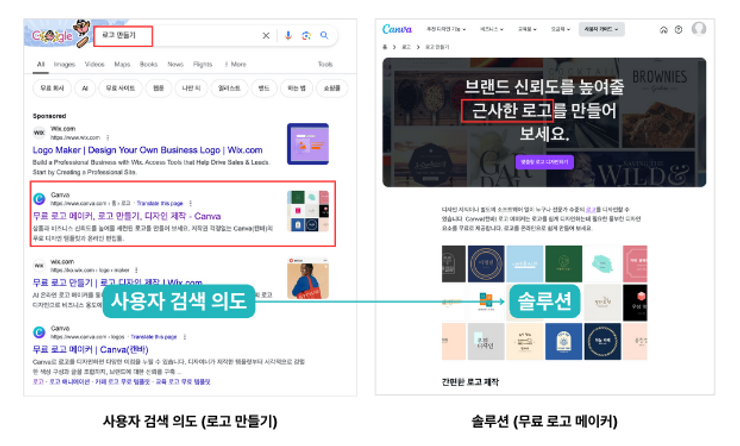The width and height of the screenshot is (740, 446).
Task: Open the Logo Maker Wix.com ad link
Action: tap(147, 150)
